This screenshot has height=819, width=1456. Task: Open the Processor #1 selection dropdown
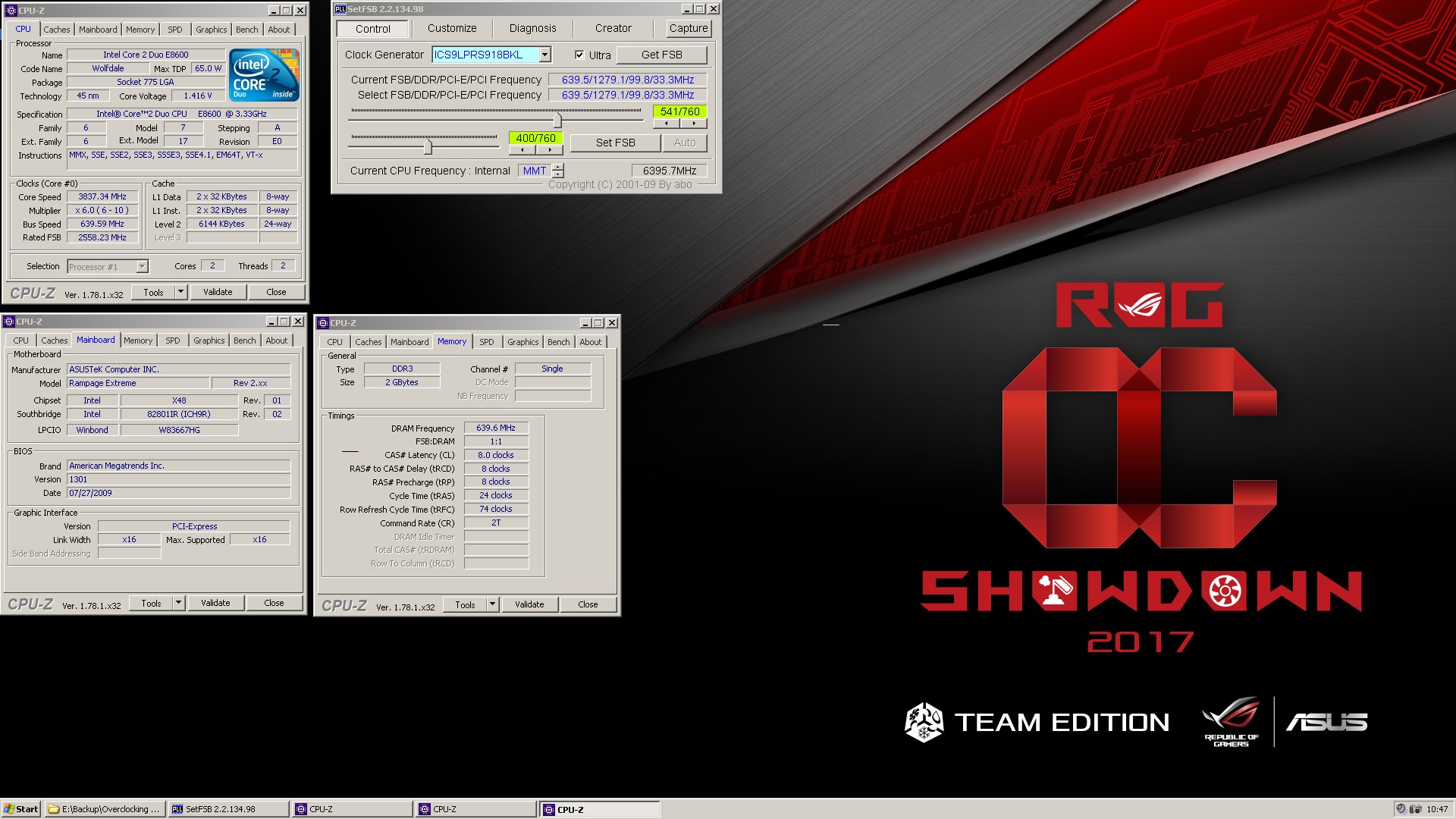(142, 266)
